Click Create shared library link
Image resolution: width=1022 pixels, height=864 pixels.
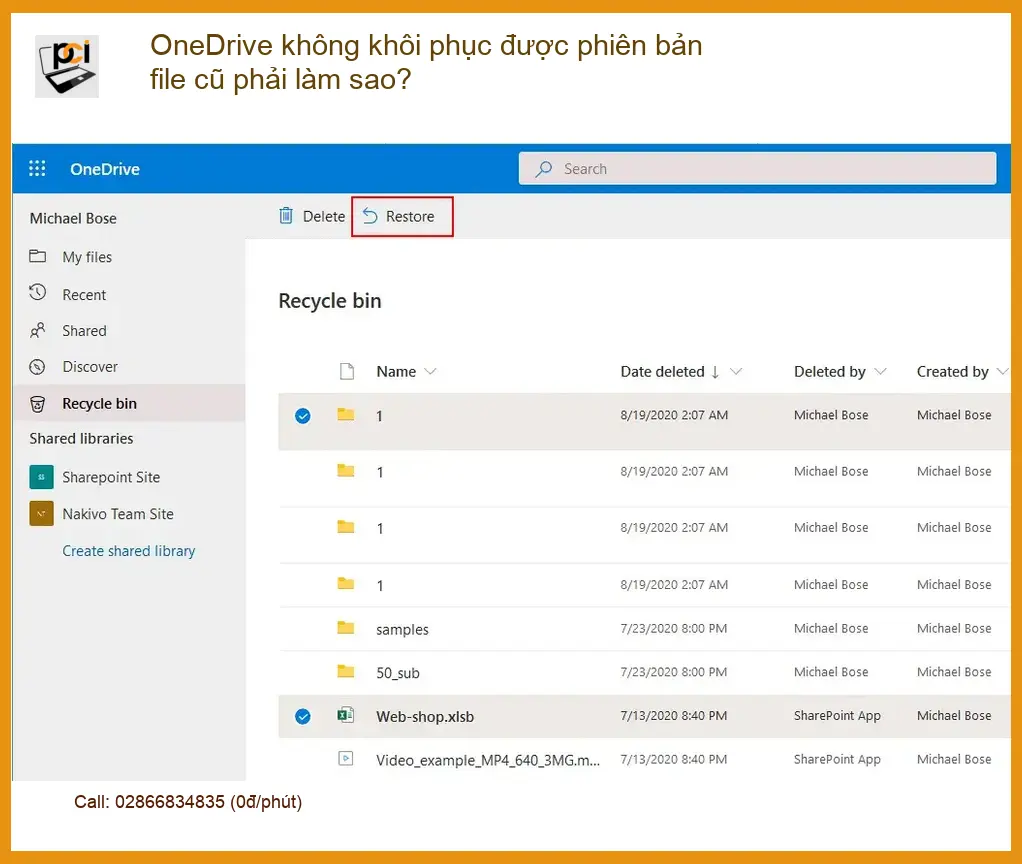click(128, 551)
